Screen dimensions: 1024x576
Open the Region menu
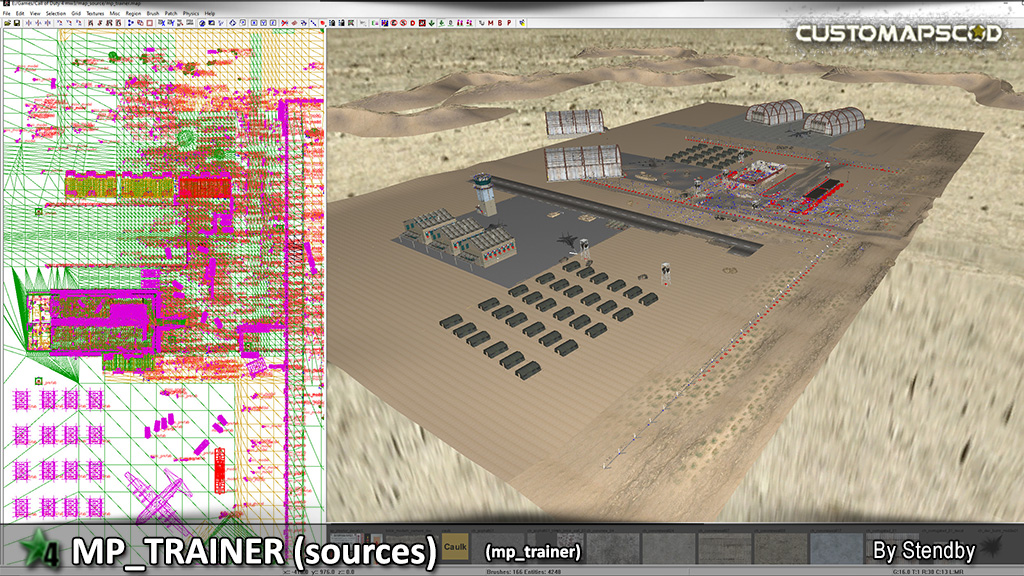pos(133,13)
